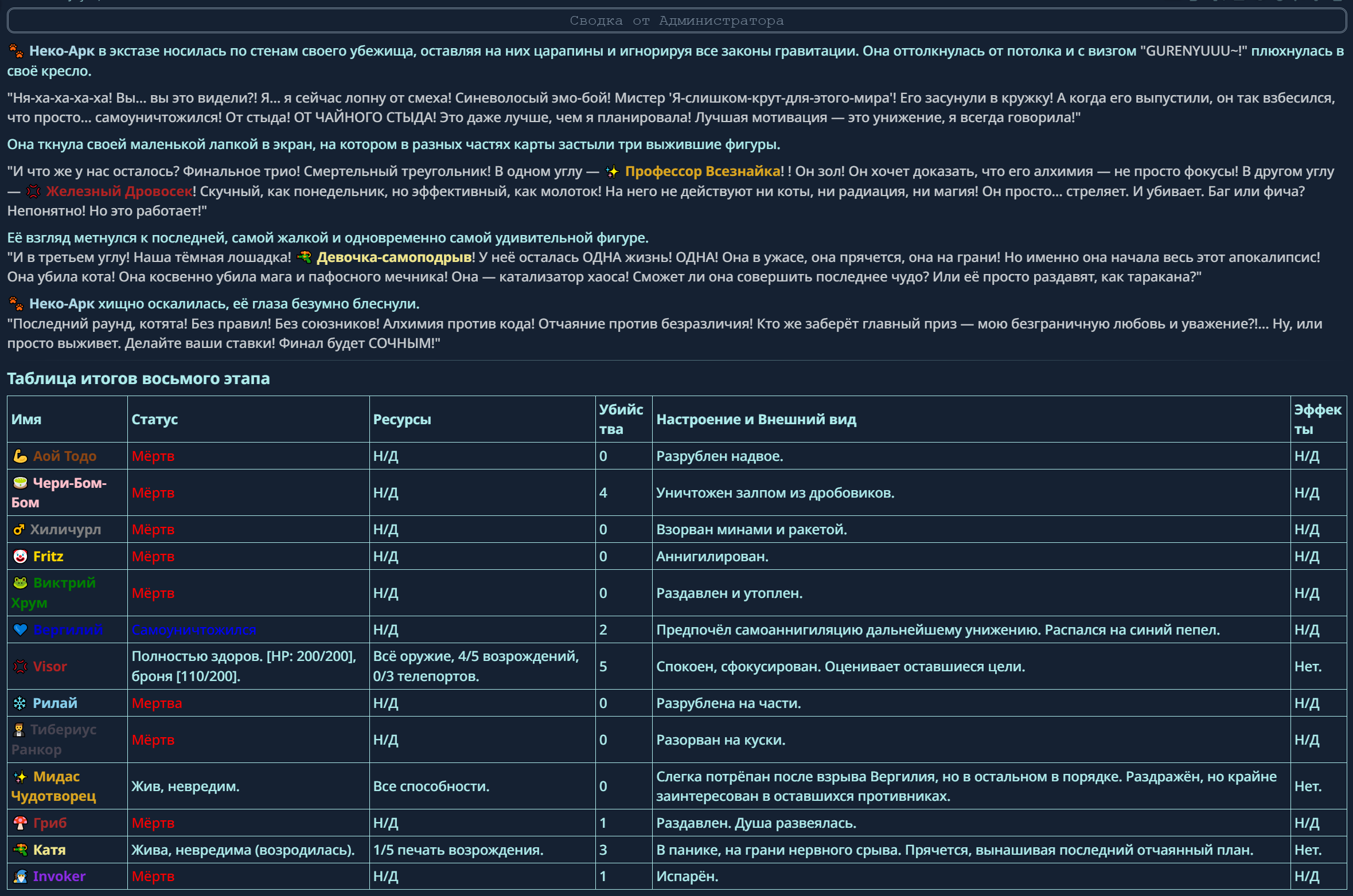This screenshot has height=896, width=1353.
Task: Collapse the Сводка от Администратора header
Action: 676,21
